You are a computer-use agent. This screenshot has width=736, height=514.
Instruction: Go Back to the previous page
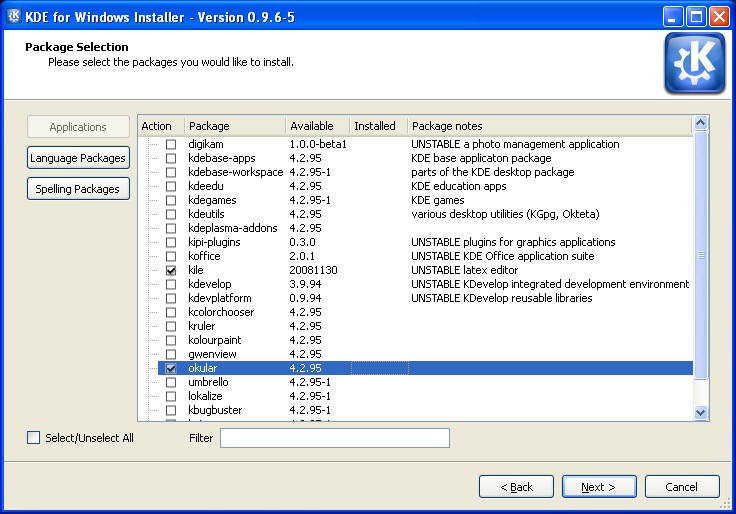[x=516, y=487]
